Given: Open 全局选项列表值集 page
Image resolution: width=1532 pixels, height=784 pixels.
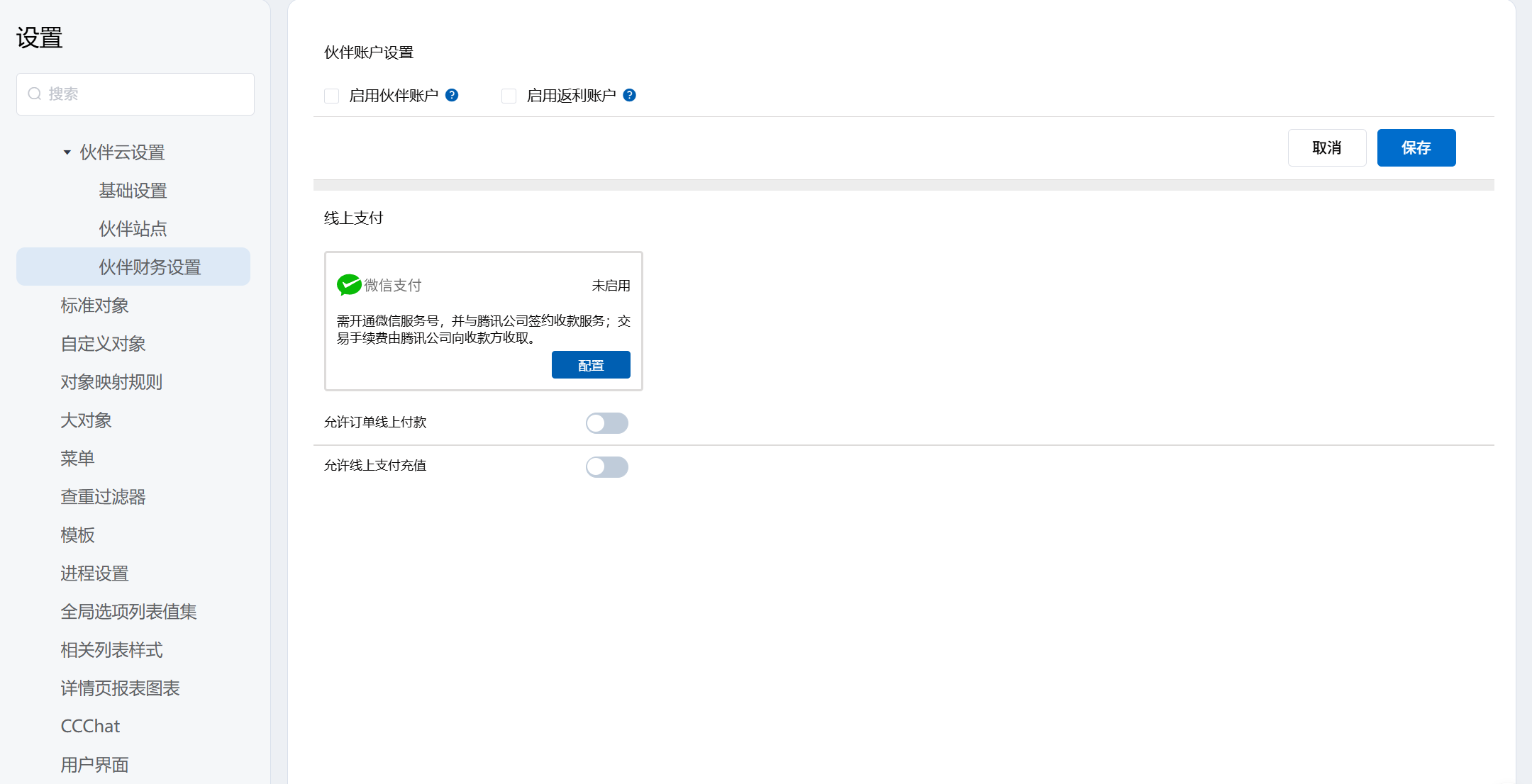Looking at the screenshot, I should (x=128, y=612).
